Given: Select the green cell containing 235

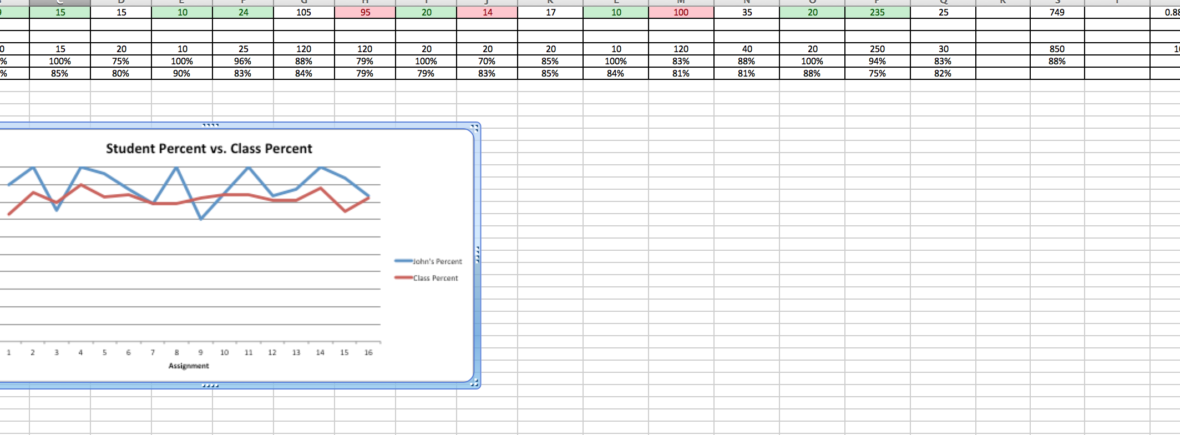Looking at the screenshot, I should pyautogui.click(x=877, y=13).
